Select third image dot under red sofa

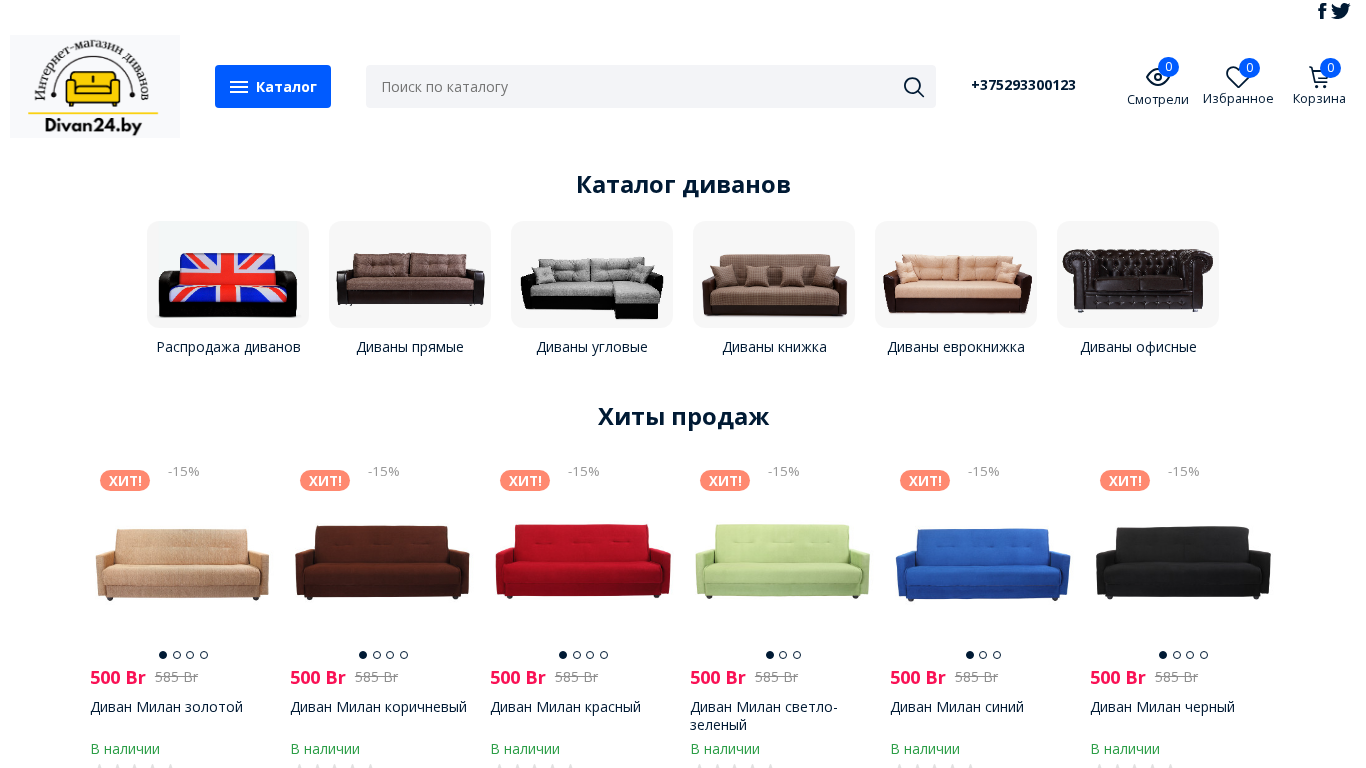tap(590, 655)
